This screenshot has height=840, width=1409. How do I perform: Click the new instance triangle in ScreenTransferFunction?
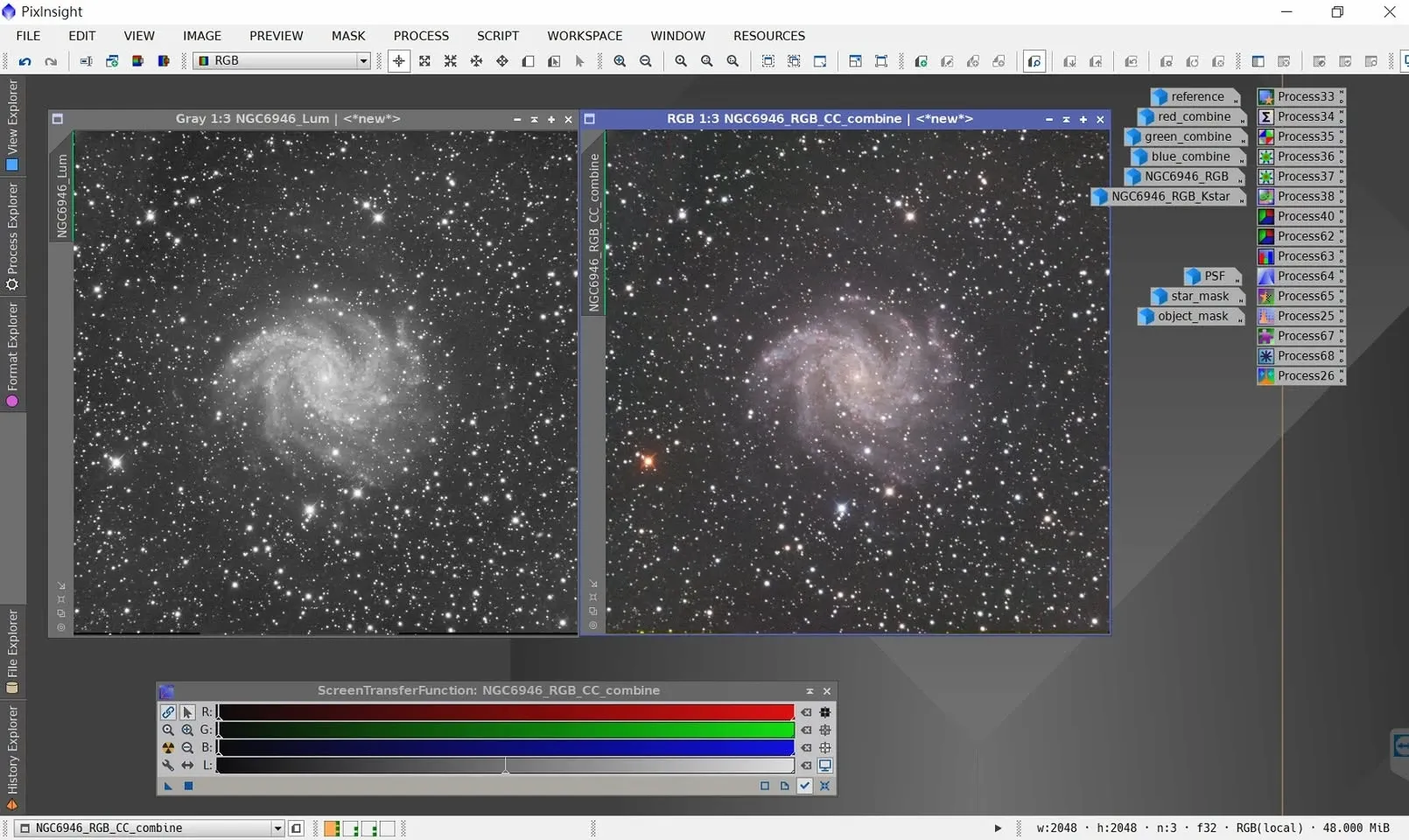168,786
